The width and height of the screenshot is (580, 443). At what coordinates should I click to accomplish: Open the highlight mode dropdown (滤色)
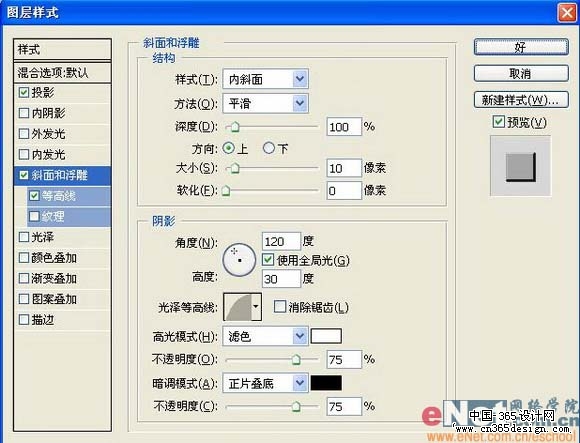[x=265, y=336]
